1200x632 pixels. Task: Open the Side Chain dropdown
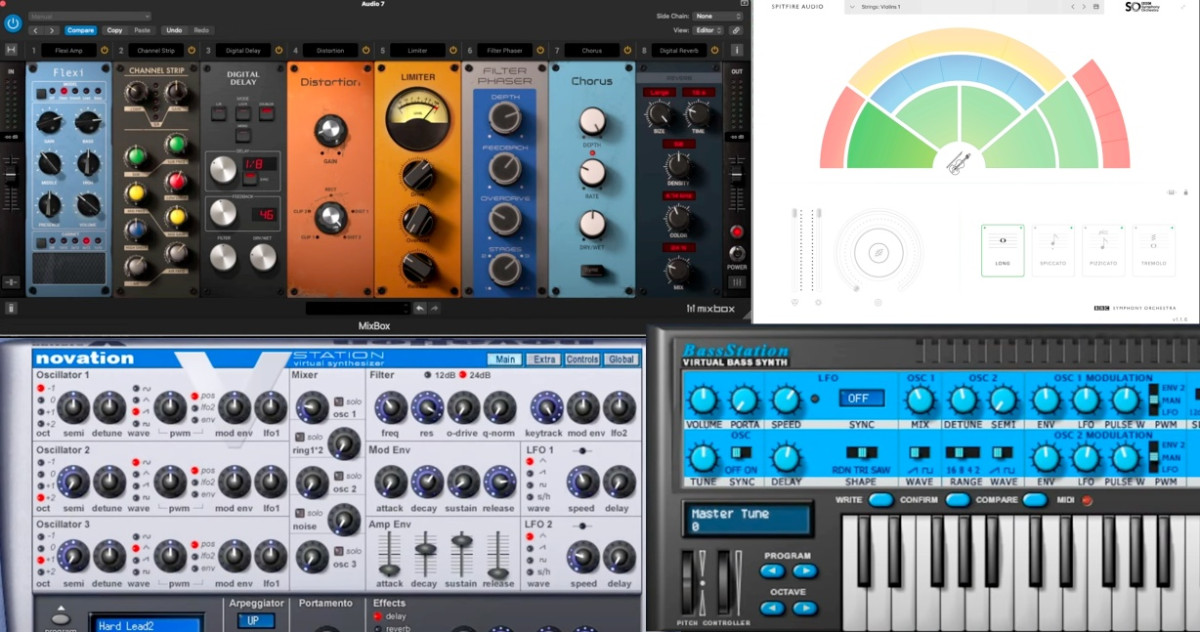coord(719,17)
